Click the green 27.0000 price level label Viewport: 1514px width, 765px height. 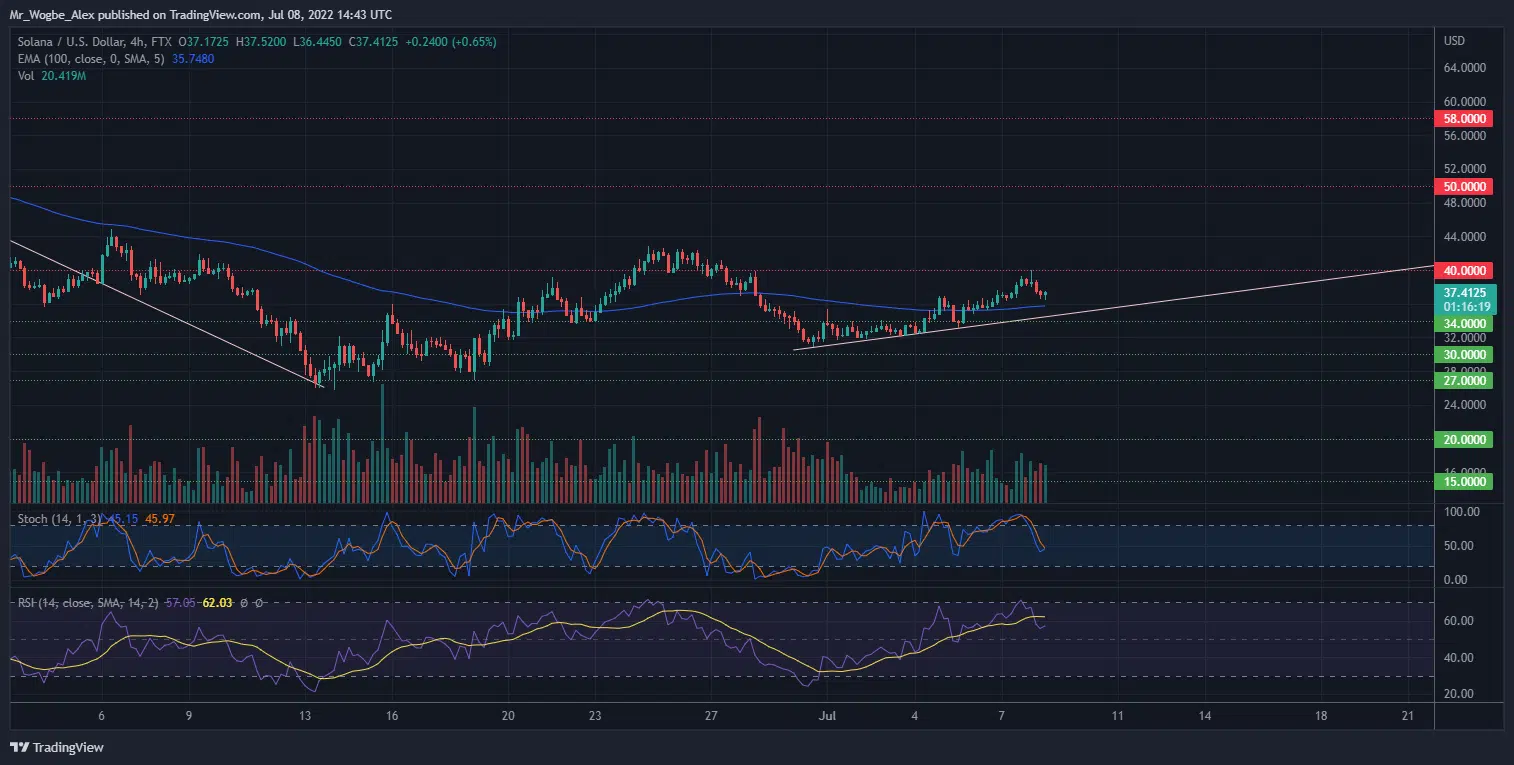coord(1463,381)
